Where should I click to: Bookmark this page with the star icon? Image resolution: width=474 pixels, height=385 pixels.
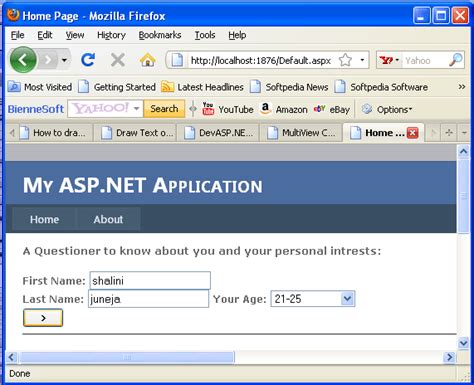pos(345,60)
